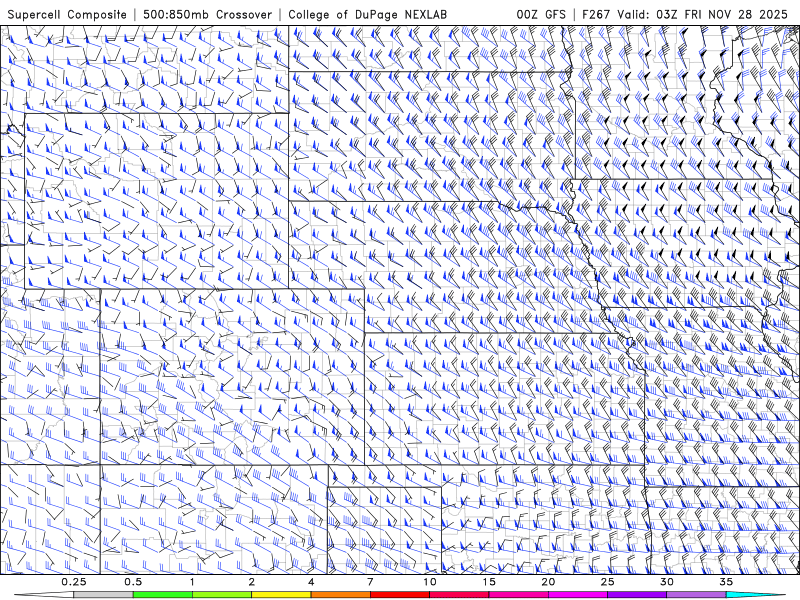Click the "500:850mb Crossover" header label
800x600 pixels.
(207, 14)
